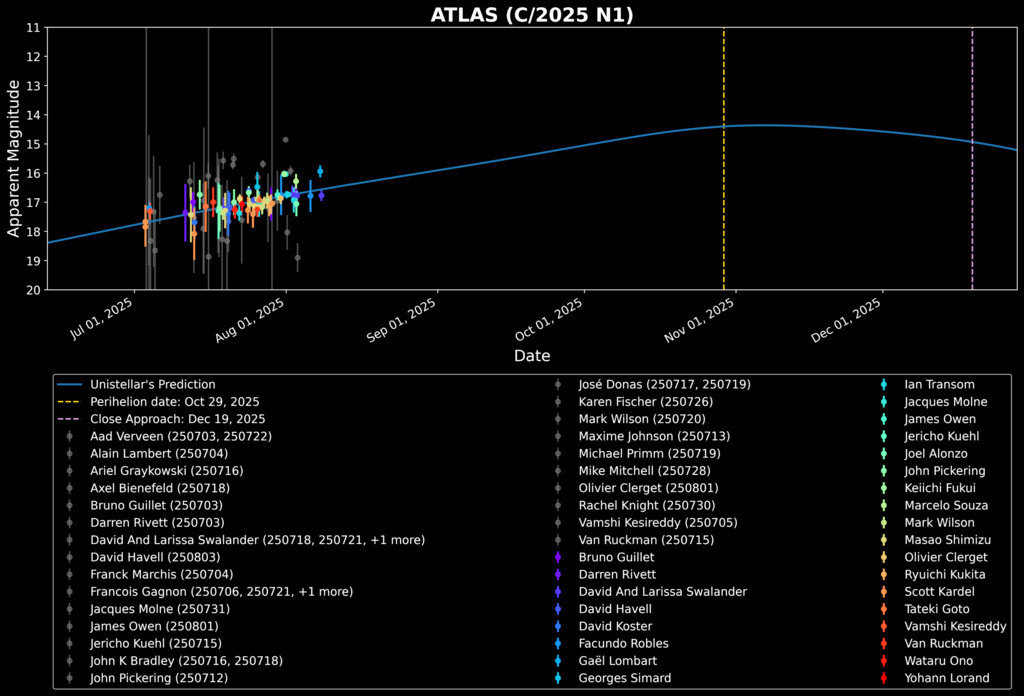Click the orange marker next to Tateki Goto
Viewport: 1024px width, 696px height.
coord(883,609)
